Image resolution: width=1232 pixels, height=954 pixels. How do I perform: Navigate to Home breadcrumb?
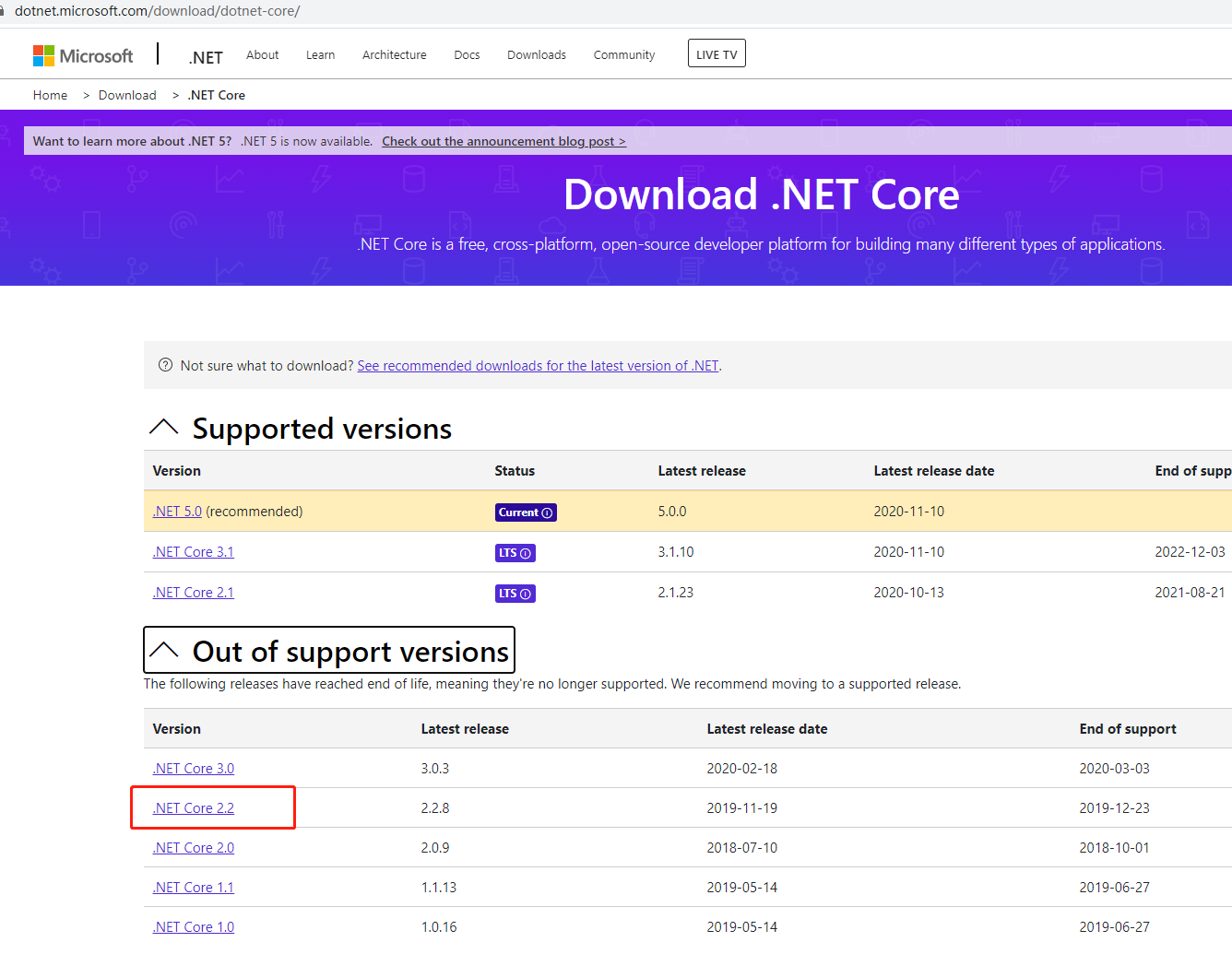pyautogui.click(x=50, y=95)
